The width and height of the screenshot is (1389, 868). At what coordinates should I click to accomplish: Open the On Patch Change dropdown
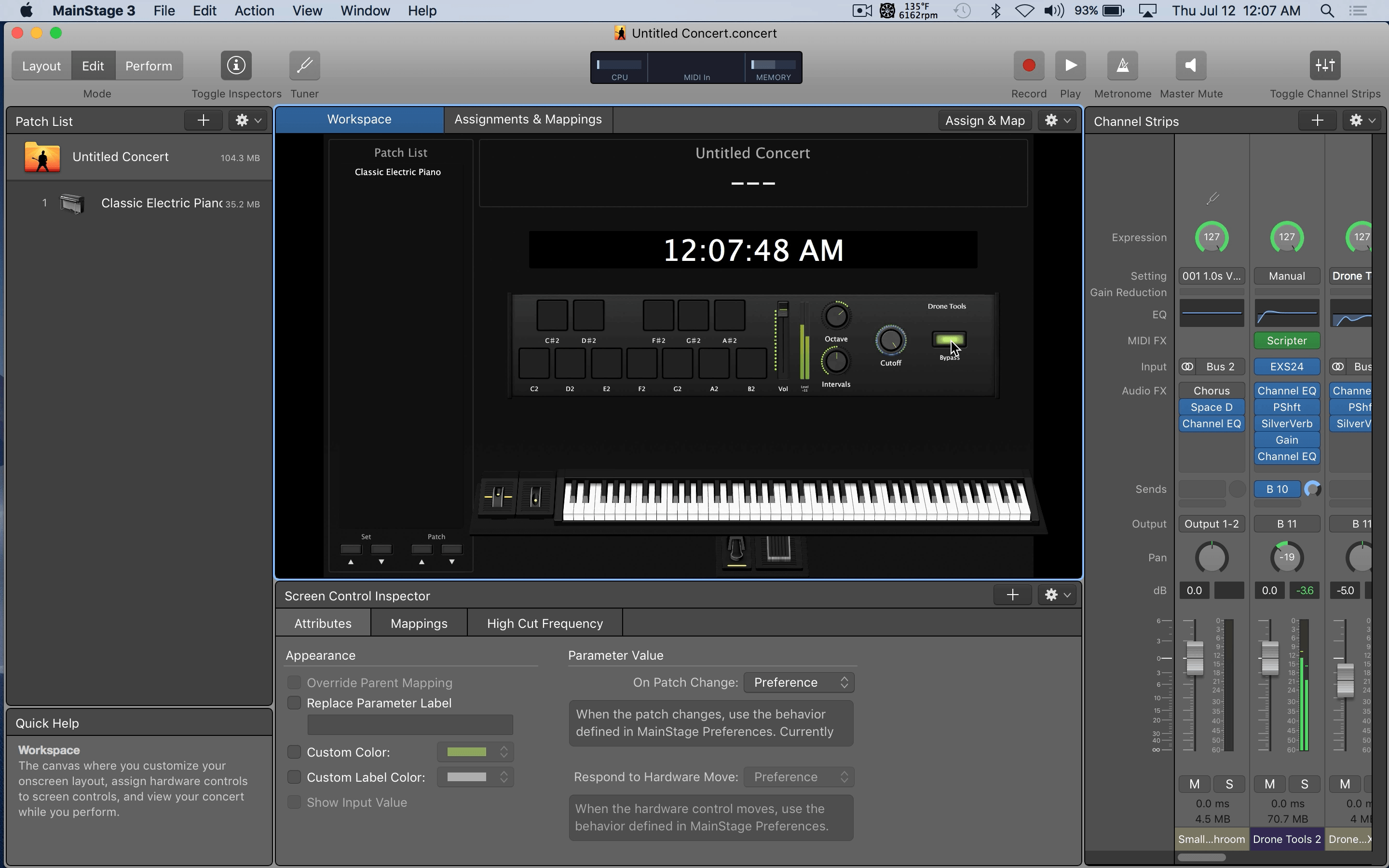click(x=799, y=682)
